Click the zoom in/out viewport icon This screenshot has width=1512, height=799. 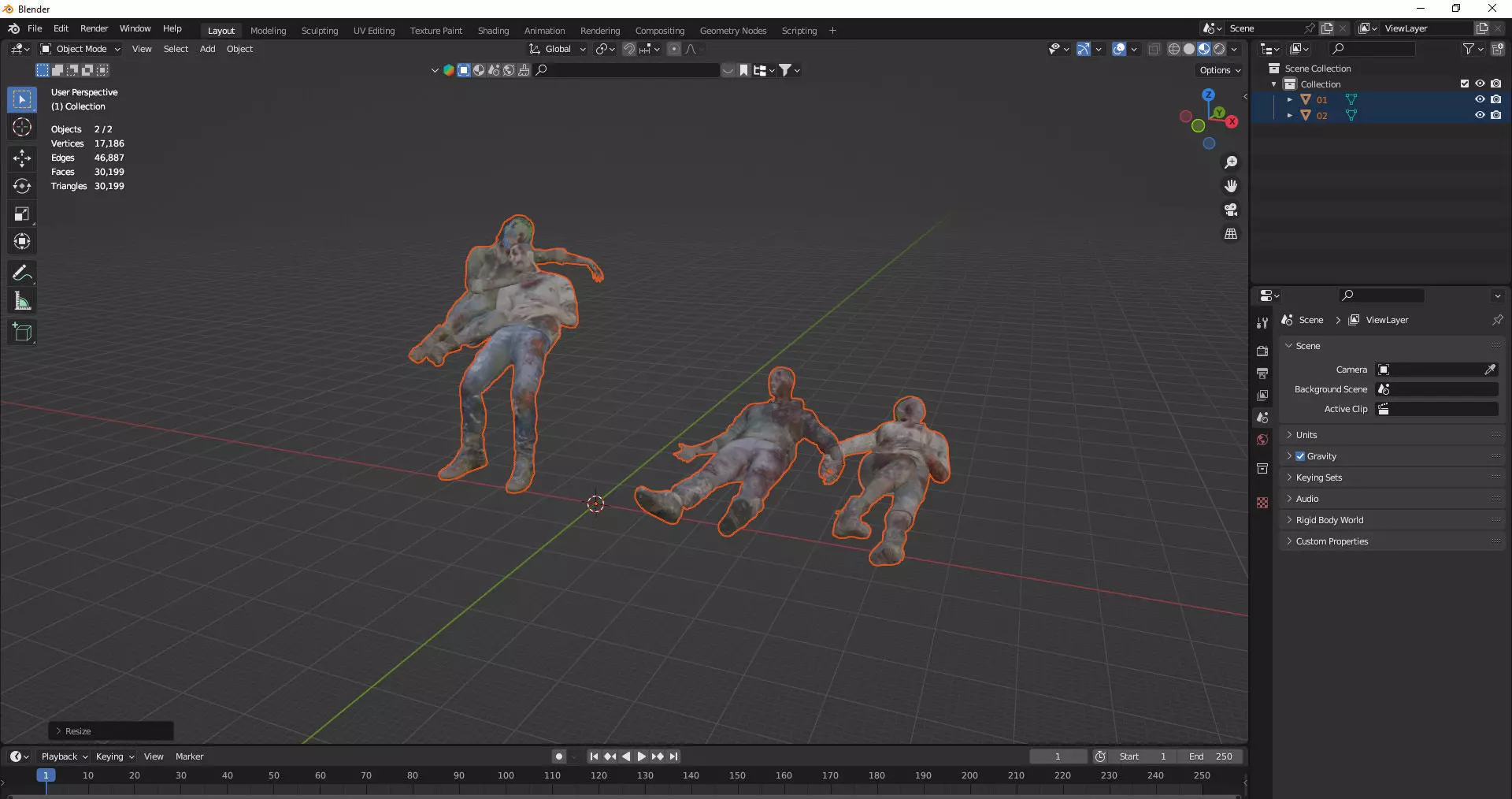(x=1230, y=162)
